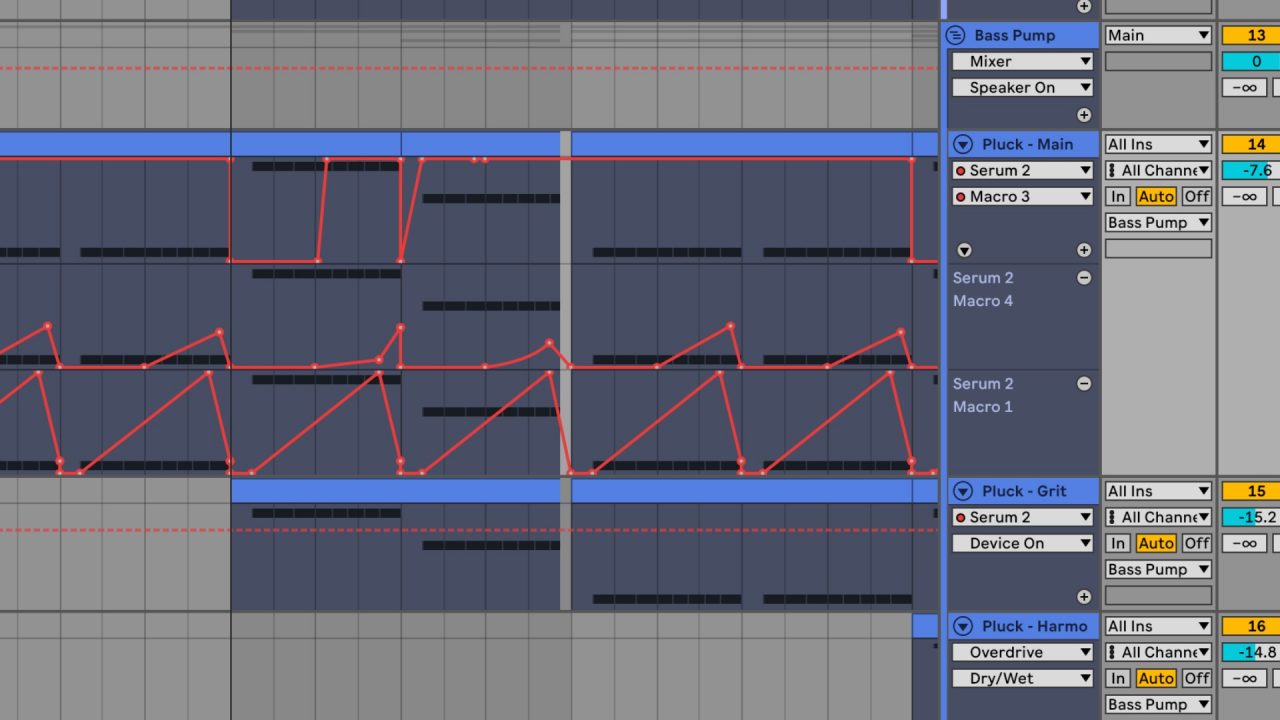Set Pluck - Grit monitoring to Off

(x=1196, y=543)
